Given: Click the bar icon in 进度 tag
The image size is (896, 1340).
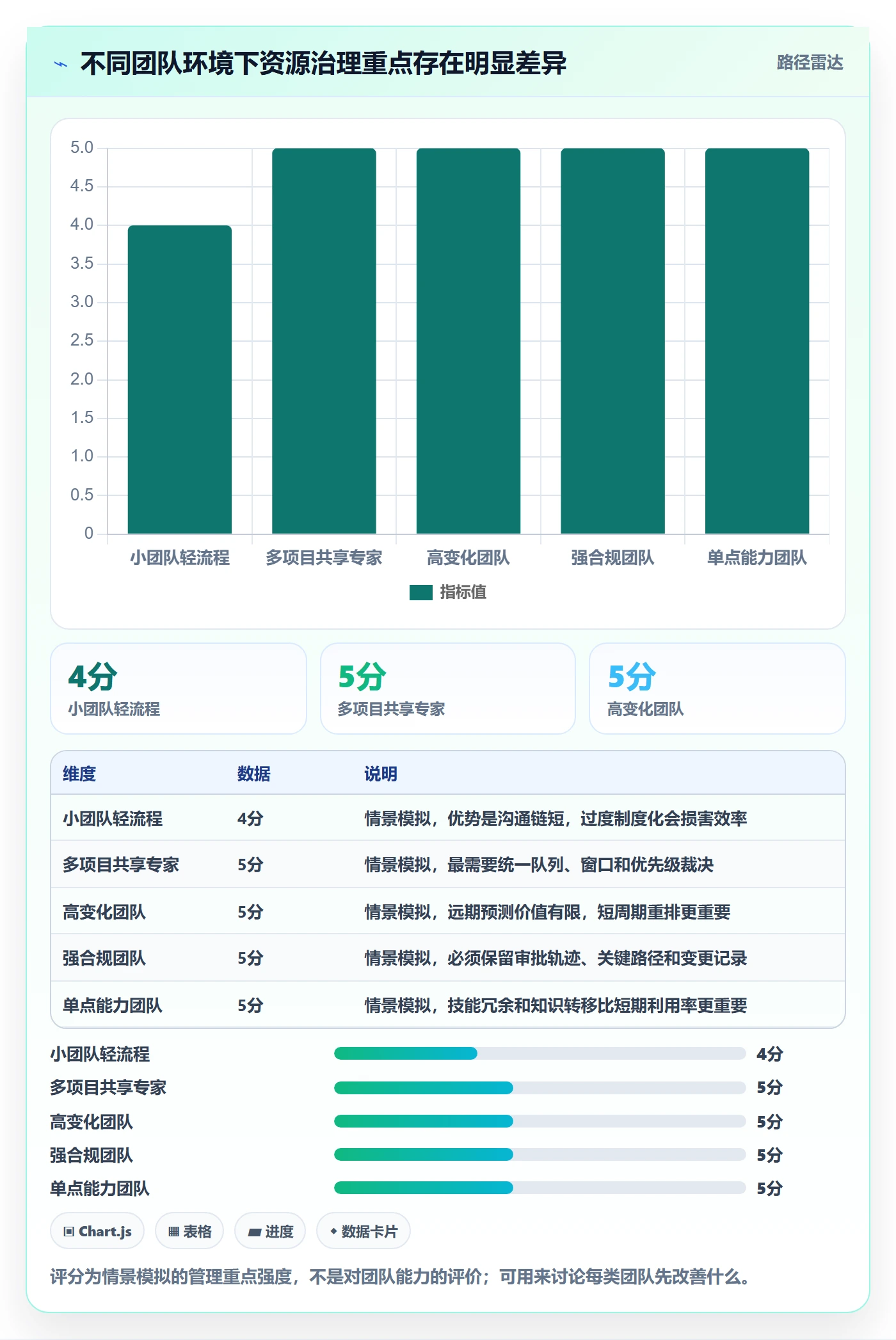Looking at the screenshot, I should coord(254,1232).
